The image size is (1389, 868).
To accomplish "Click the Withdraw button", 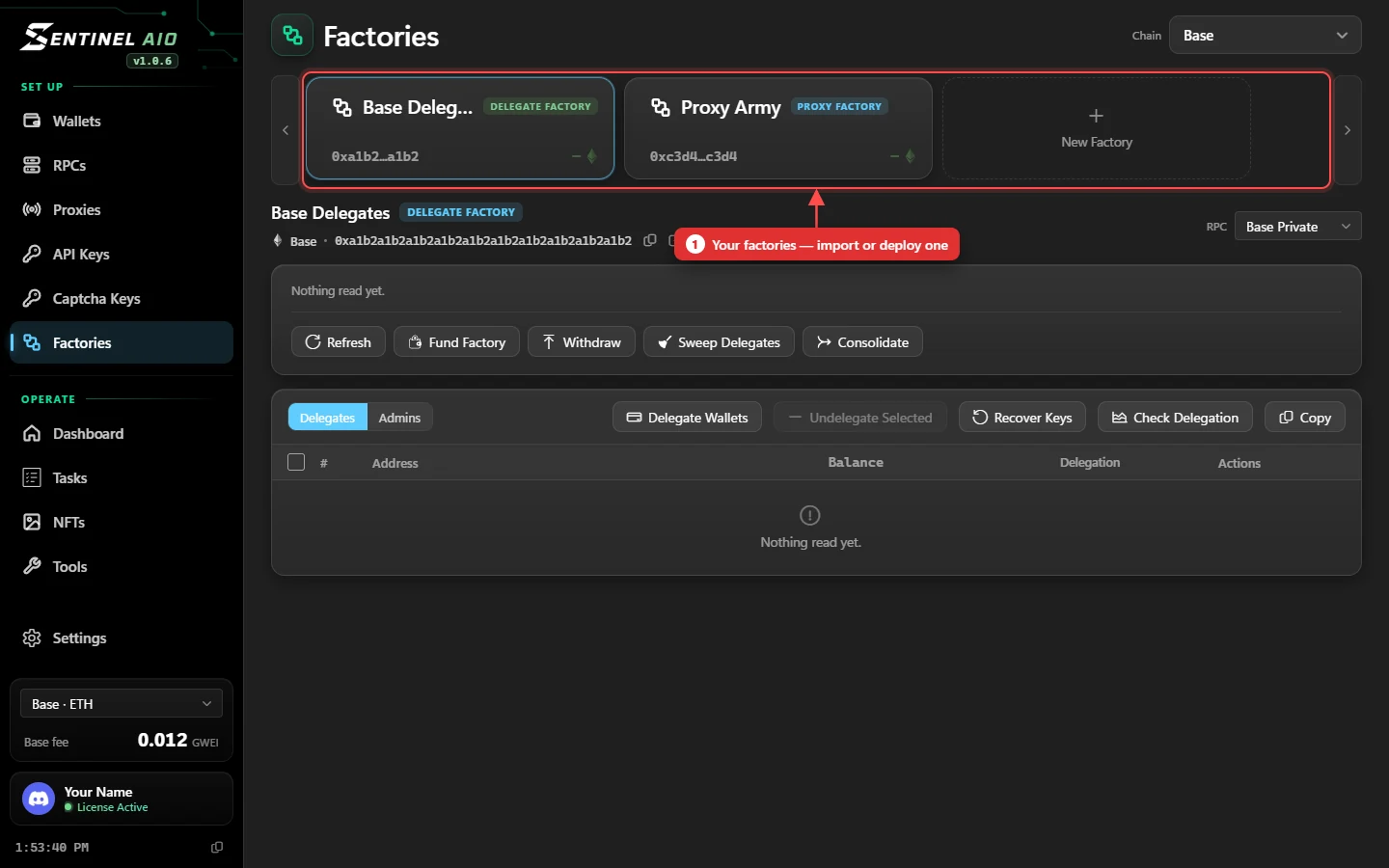I will [582, 342].
